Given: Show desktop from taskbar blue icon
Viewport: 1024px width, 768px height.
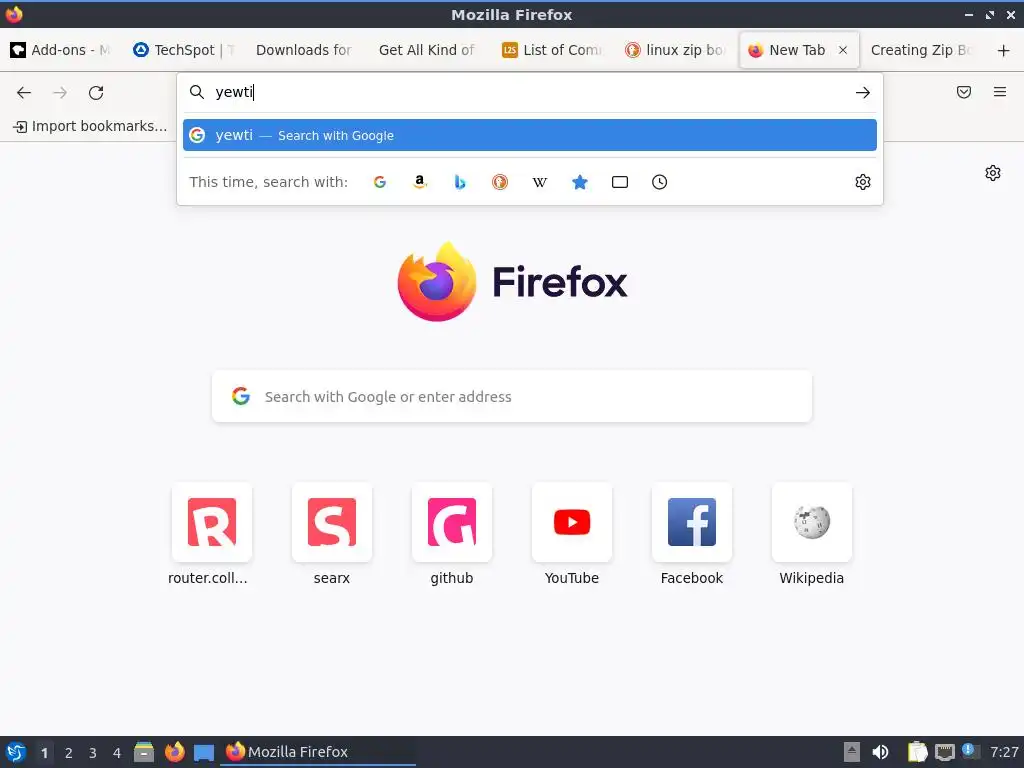Looking at the screenshot, I should pyautogui.click(x=204, y=752).
